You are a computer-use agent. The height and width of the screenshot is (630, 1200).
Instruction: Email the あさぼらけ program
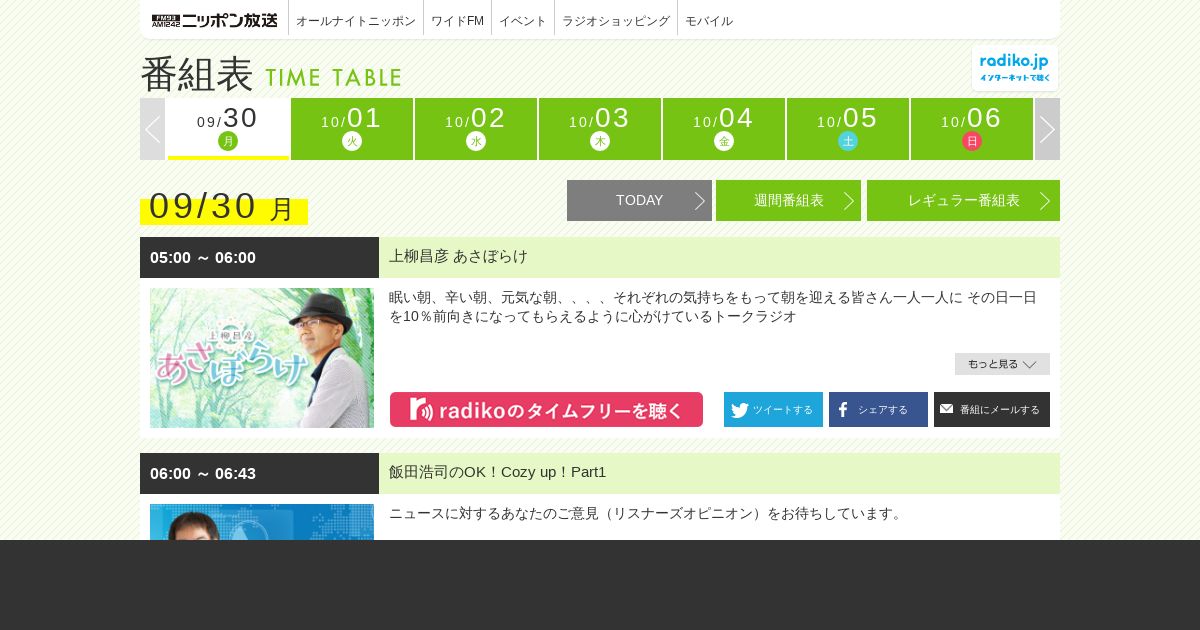pyautogui.click(x=992, y=410)
